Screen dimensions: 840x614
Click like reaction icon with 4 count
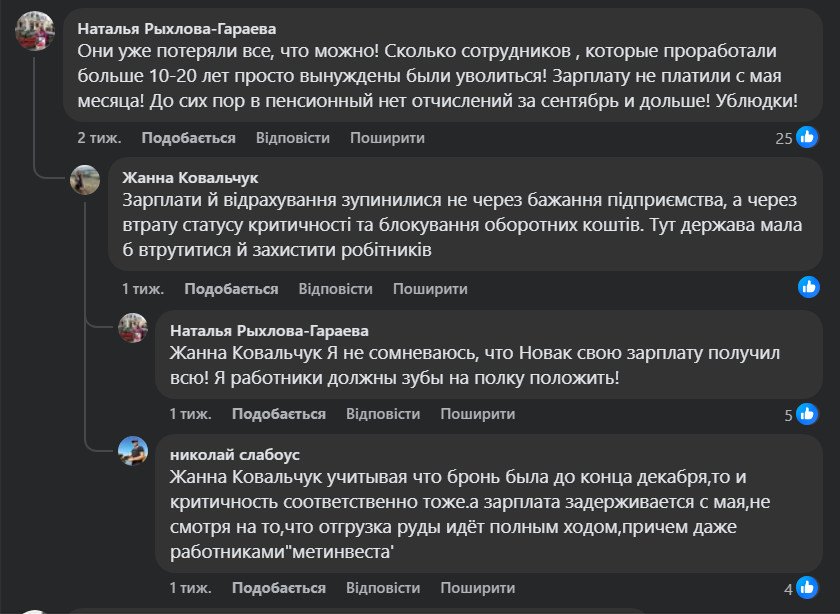click(808, 588)
